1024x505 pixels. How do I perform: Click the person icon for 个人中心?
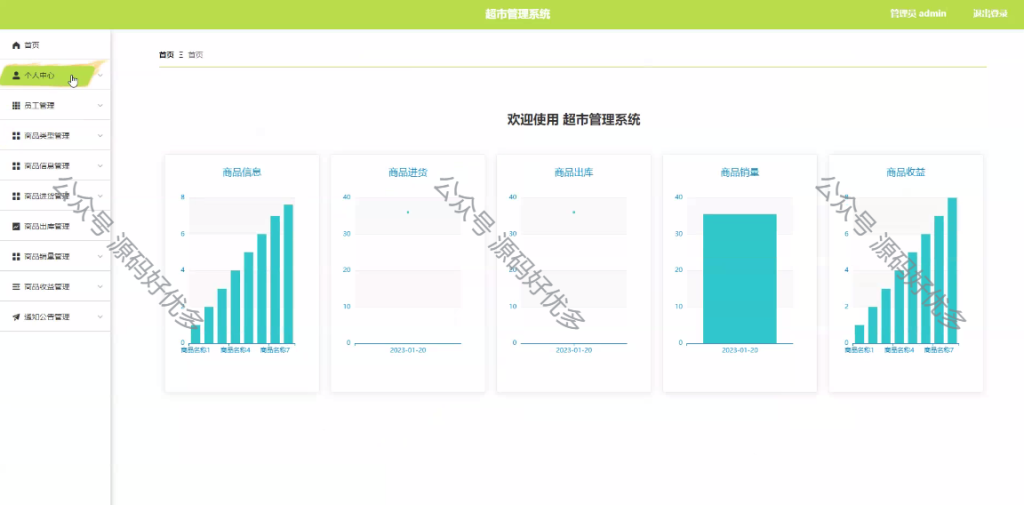tap(16, 75)
